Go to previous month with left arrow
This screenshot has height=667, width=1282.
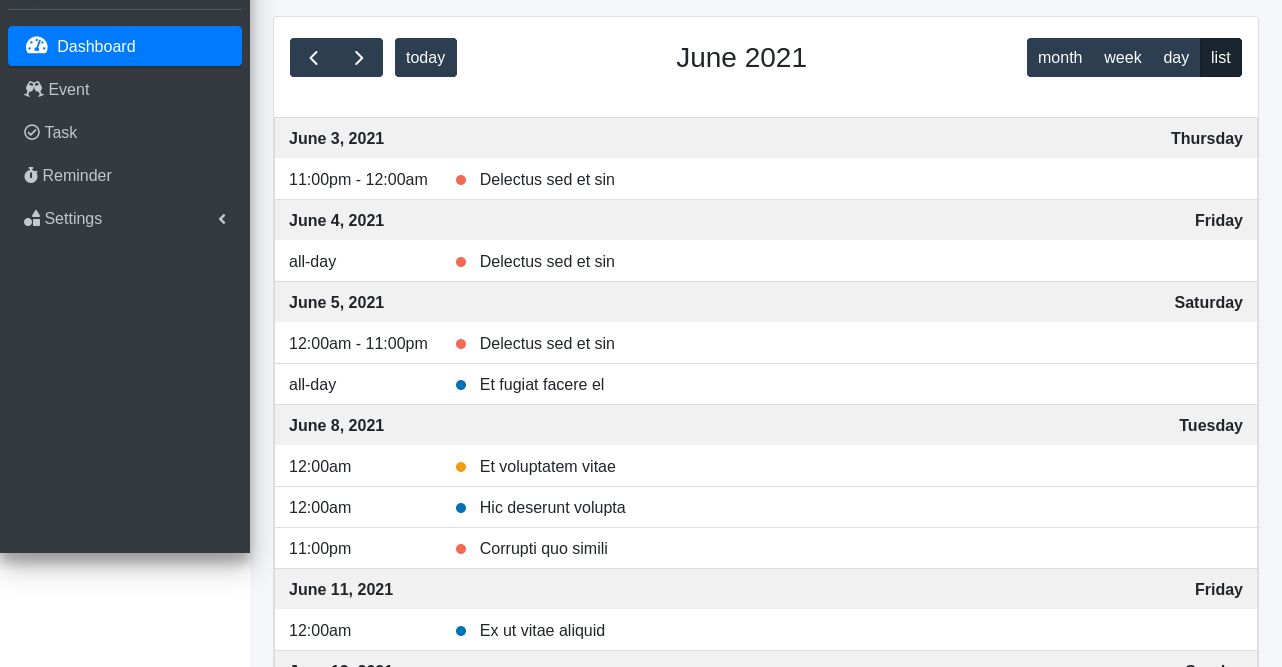pos(313,57)
